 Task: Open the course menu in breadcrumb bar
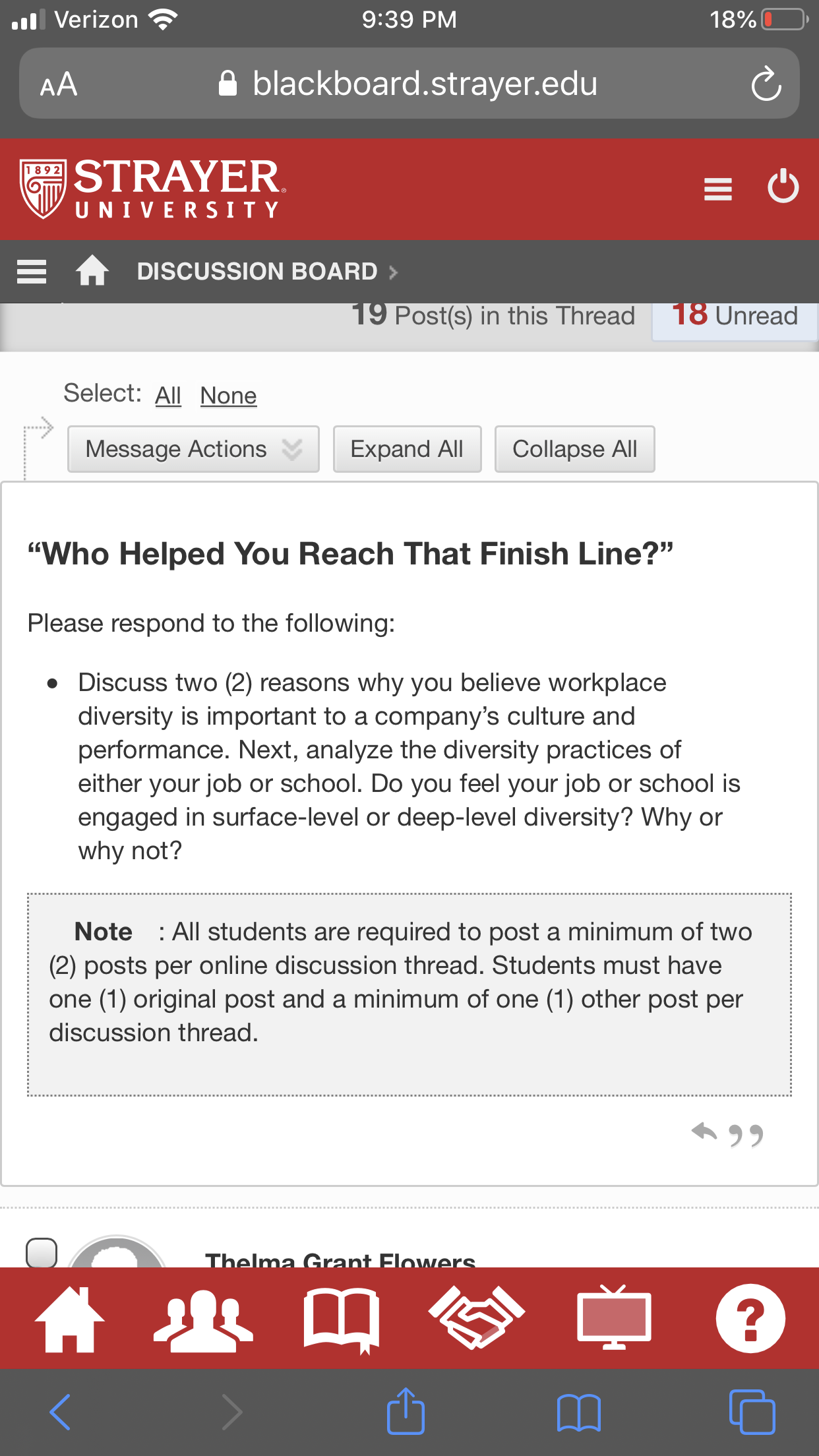pos(32,272)
